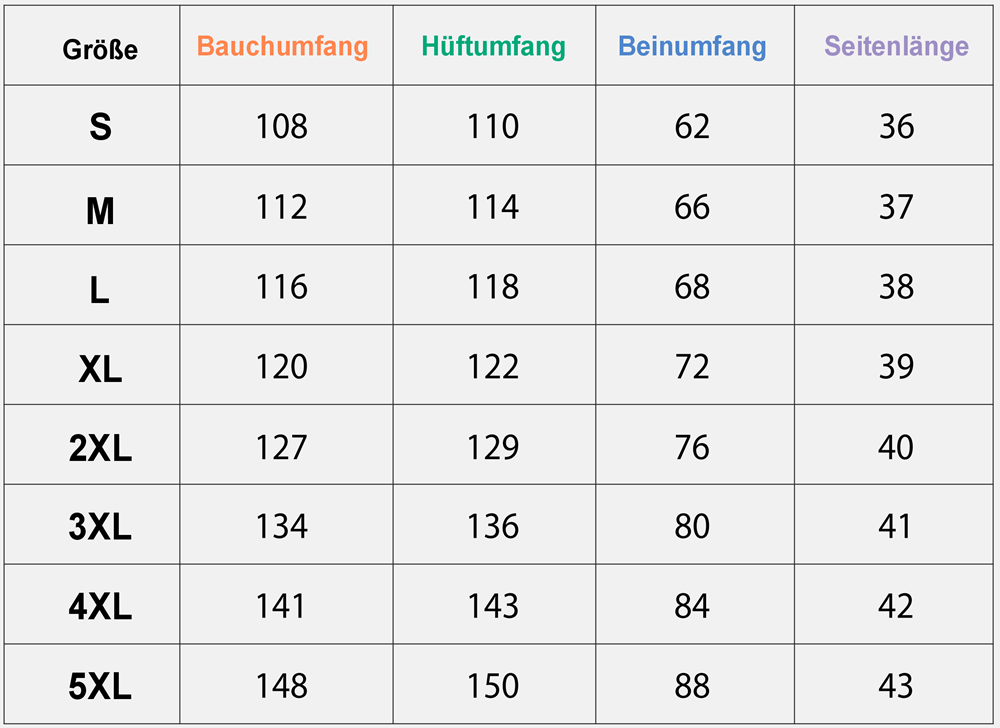Select the Hüftumfang value 114 for M
Image resolution: width=1000 pixels, height=728 pixels.
[493, 207]
